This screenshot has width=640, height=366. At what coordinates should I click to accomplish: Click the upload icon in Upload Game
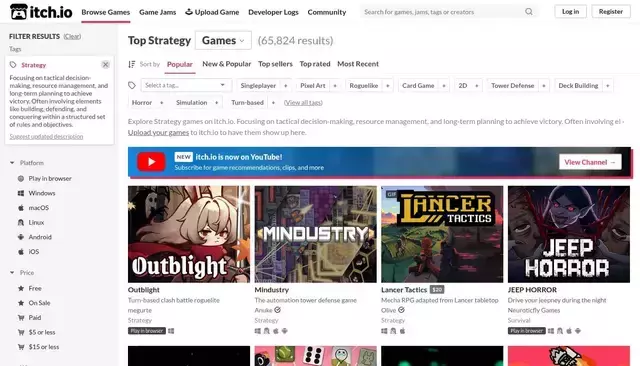189,12
